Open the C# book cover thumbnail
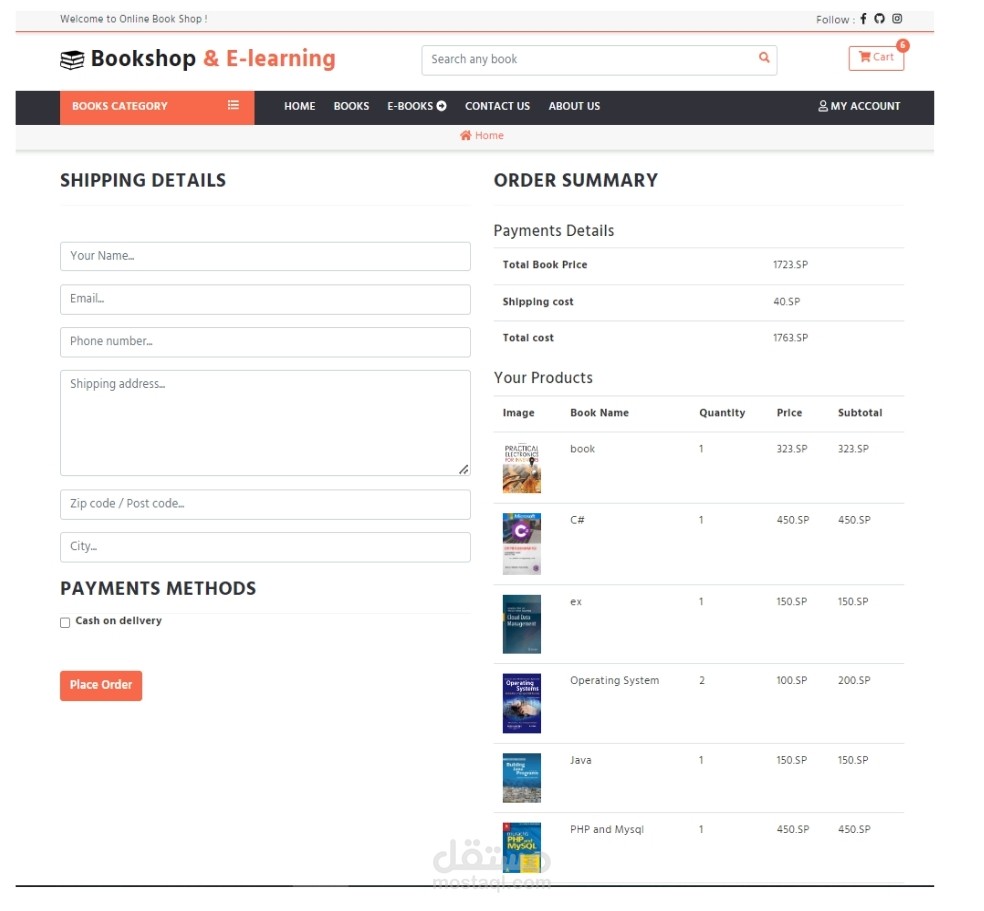Screen dimensions: 984x911 (x=521, y=544)
